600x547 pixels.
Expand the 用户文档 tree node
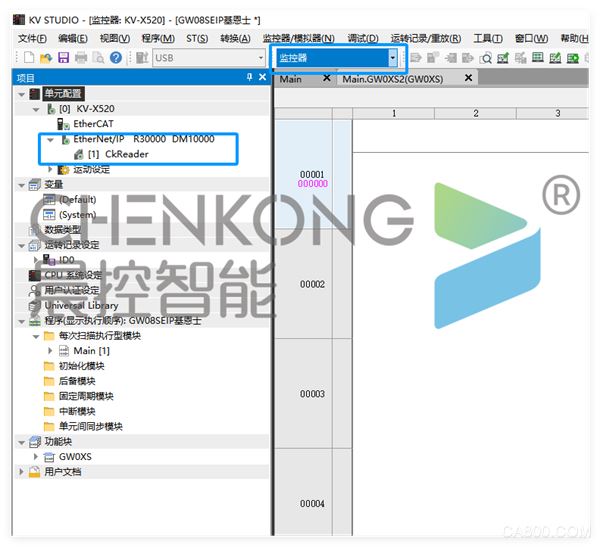coord(22,472)
